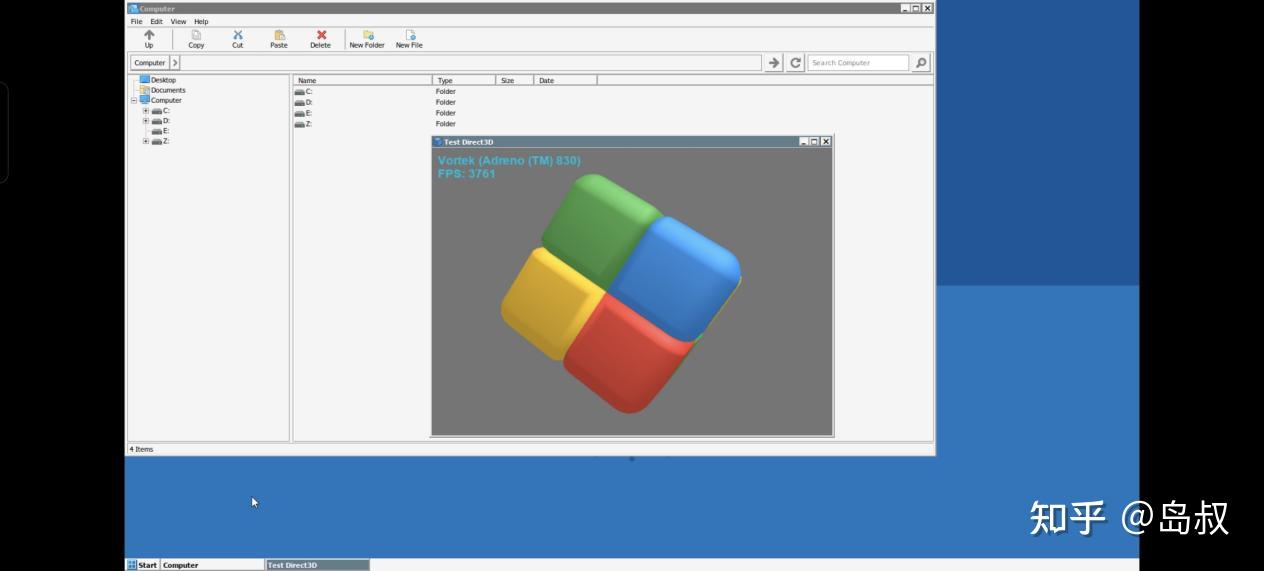Click the Test Direct3D title bar

click(632, 142)
